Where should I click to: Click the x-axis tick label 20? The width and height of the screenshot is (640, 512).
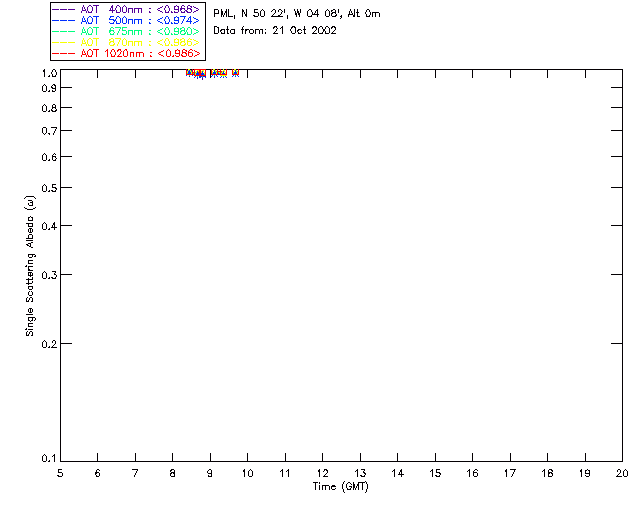coord(622,473)
